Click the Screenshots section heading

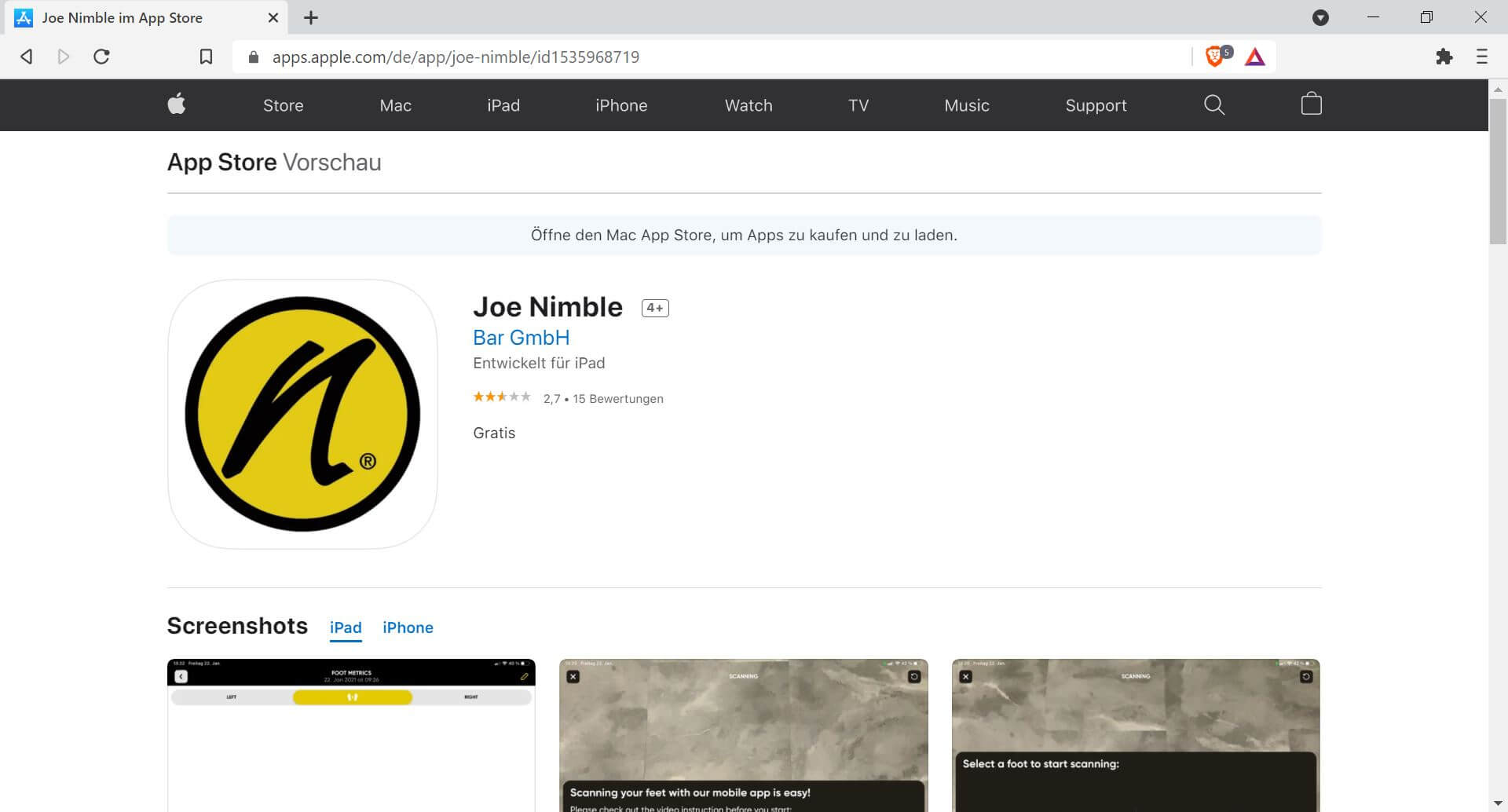click(x=237, y=626)
